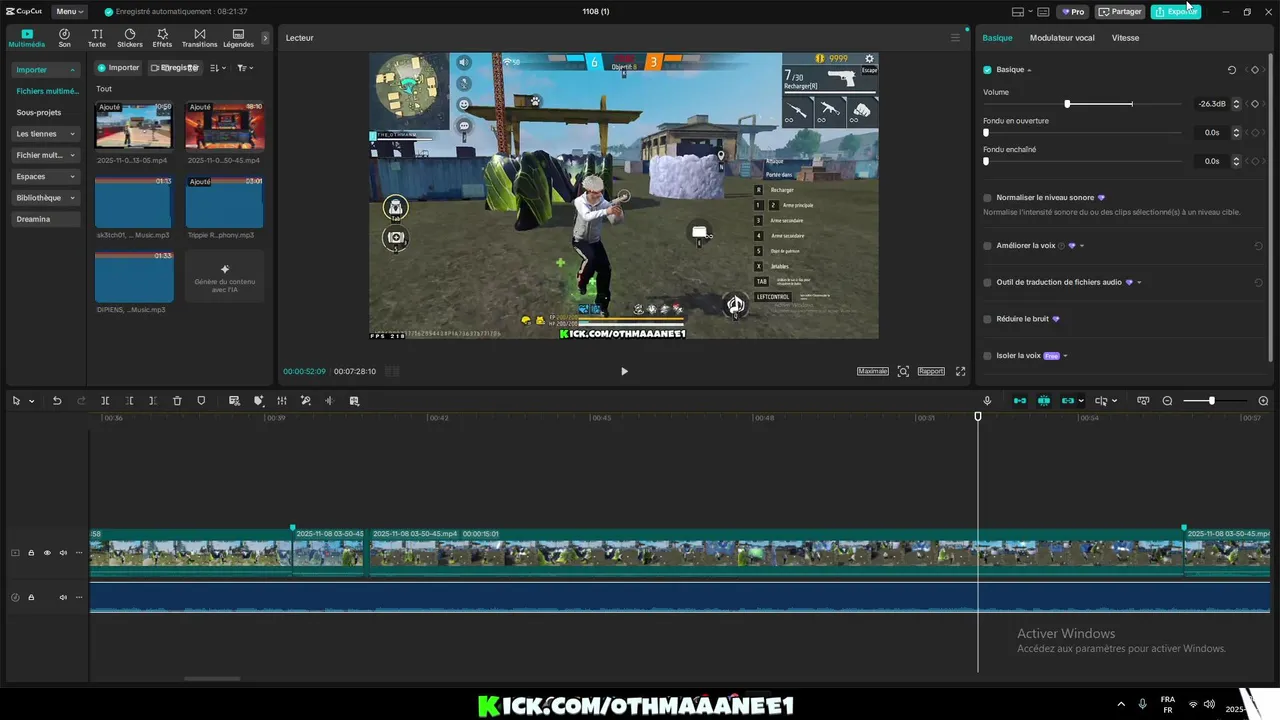Enable Normaliser le niveau sonore

[x=987, y=198]
